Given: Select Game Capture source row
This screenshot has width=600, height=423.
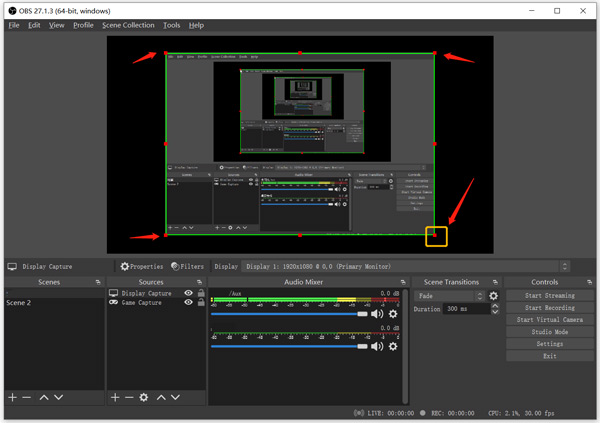Looking at the screenshot, I should tap(156, 303).
